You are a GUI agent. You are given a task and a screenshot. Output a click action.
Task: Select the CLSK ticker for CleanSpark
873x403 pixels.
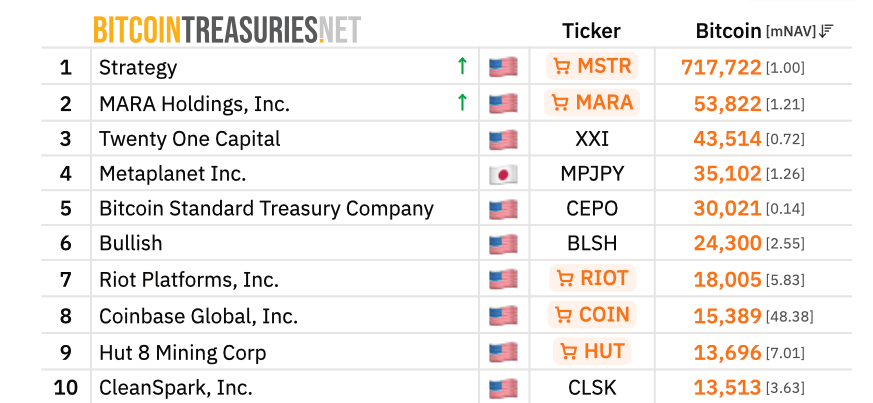click(591, 387)
